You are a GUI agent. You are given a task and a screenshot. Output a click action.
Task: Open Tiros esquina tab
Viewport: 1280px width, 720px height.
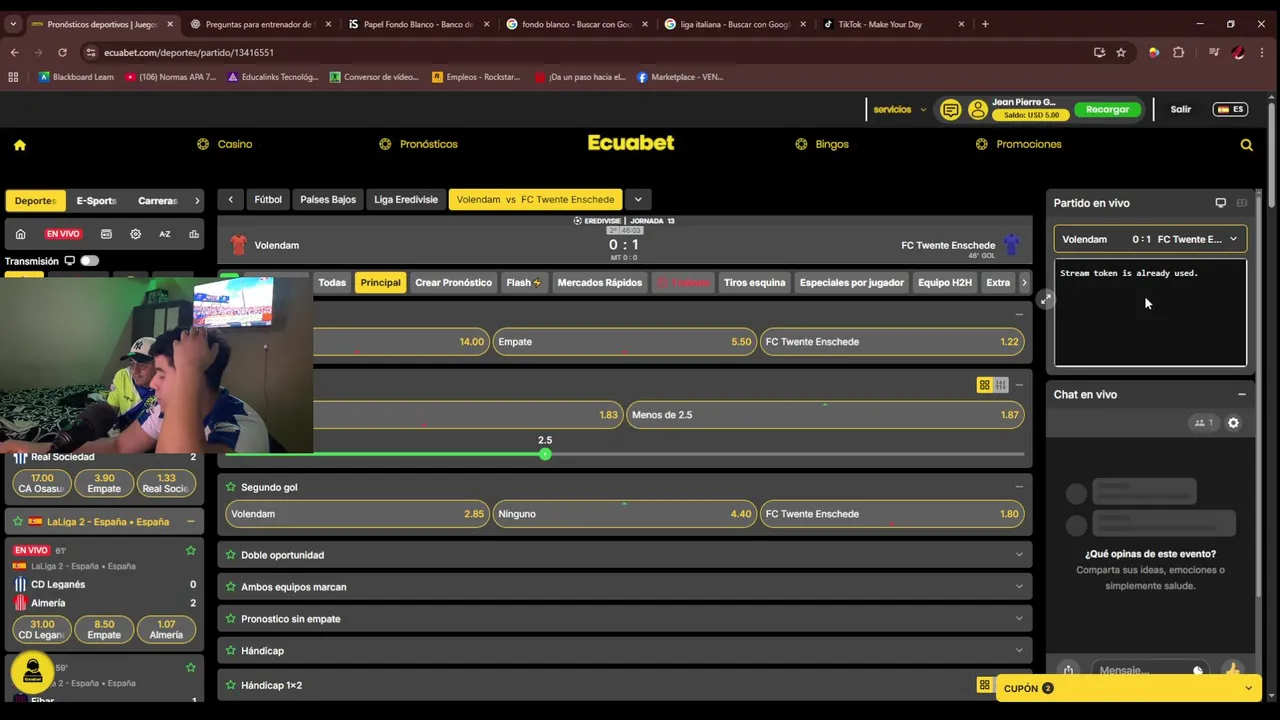pos(754,283)
